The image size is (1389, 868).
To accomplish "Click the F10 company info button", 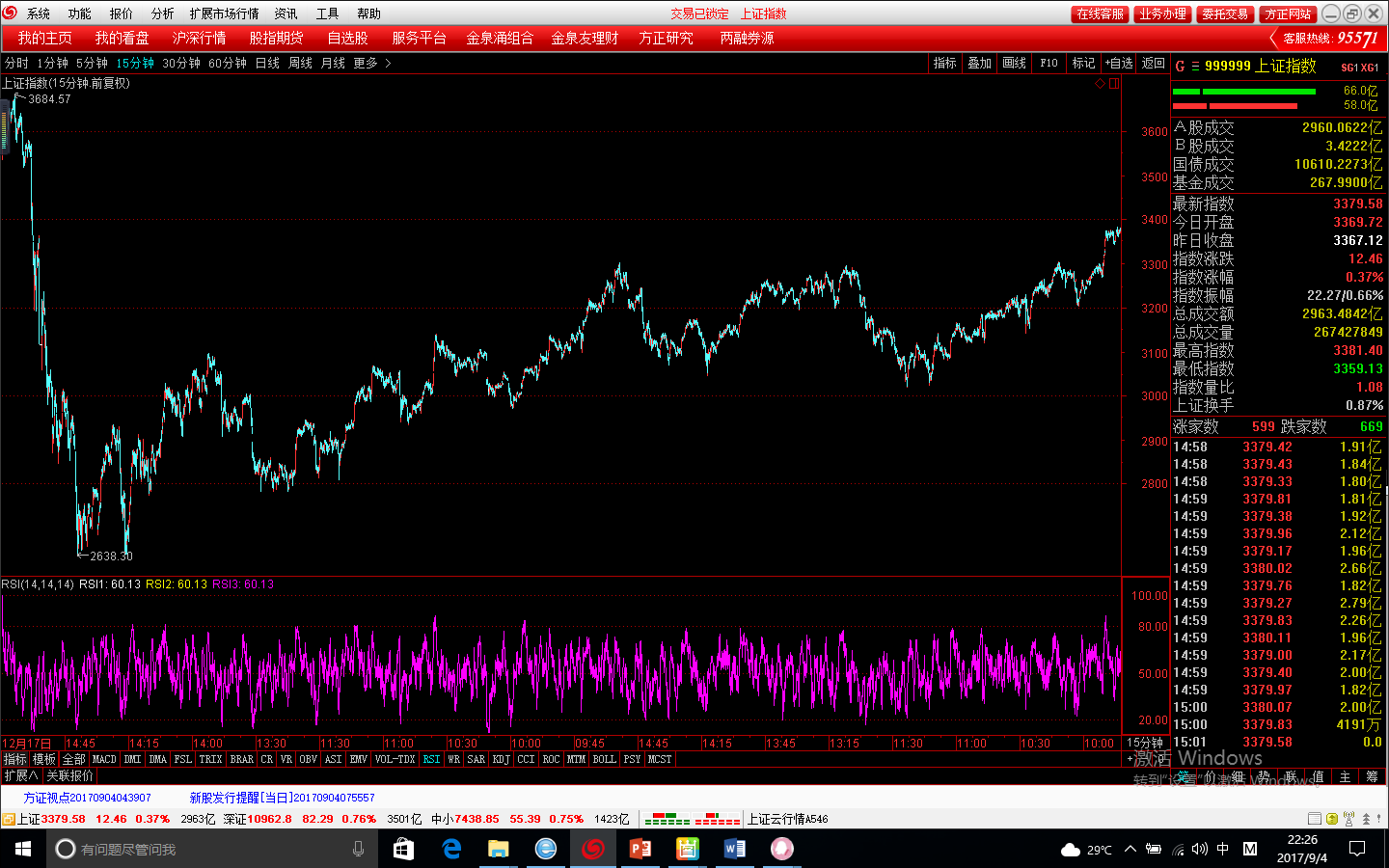I will click(x=1049, y=63).
